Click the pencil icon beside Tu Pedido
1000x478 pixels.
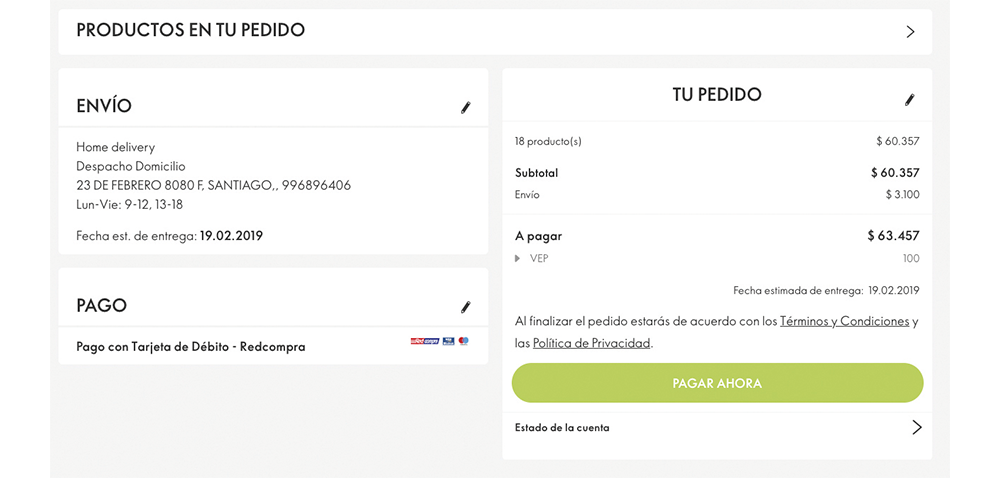909,100
